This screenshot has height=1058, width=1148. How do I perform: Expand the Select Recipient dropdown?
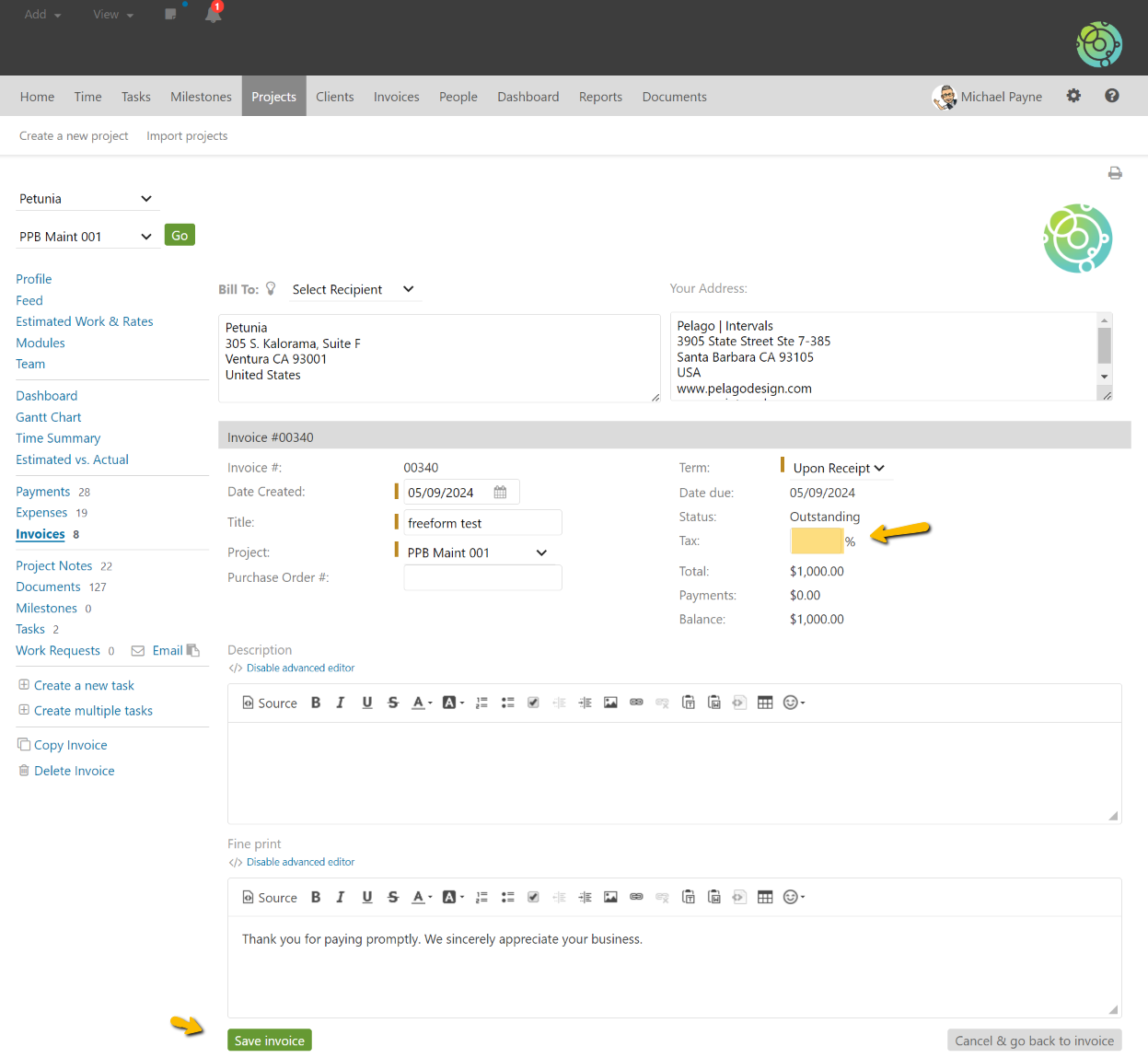point(353,289)
